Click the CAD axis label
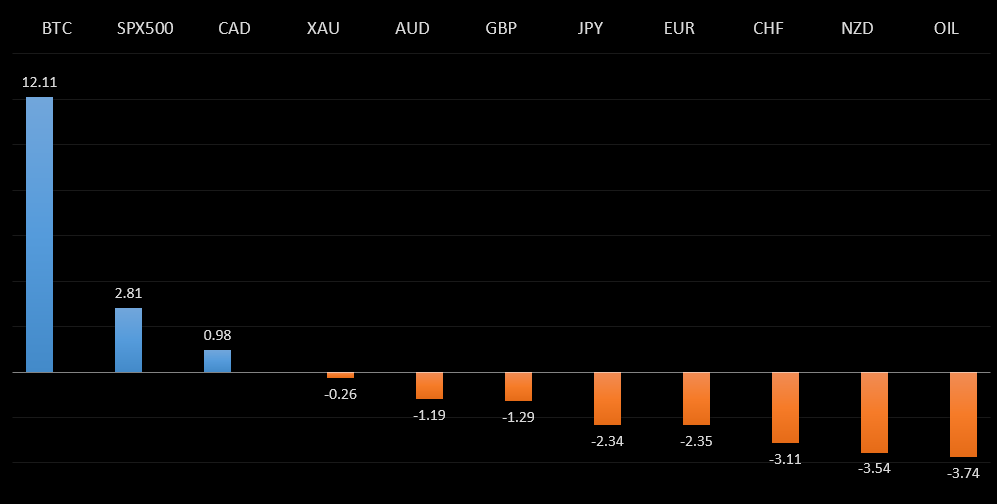Viewport: 997px width, 504px height. pyautogui.click(x=234, y=28)
